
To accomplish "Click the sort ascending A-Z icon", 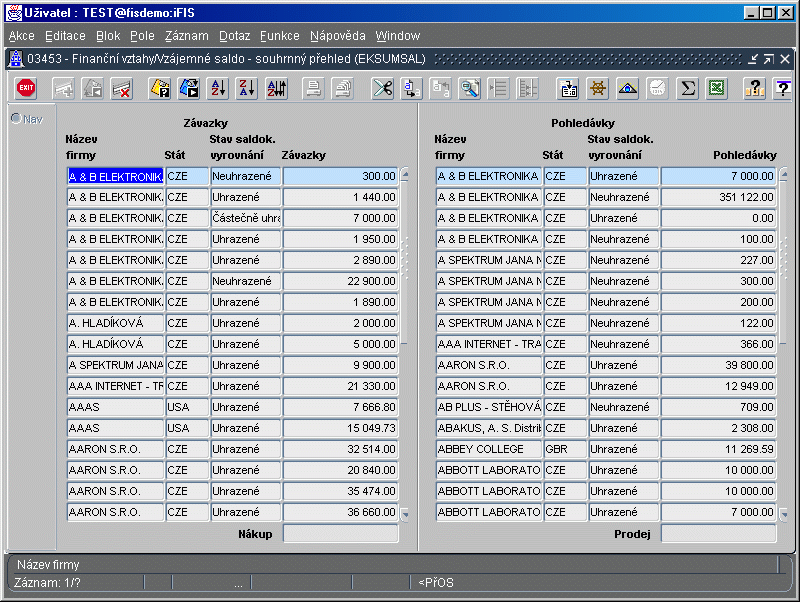I will [x=218, y=89].
